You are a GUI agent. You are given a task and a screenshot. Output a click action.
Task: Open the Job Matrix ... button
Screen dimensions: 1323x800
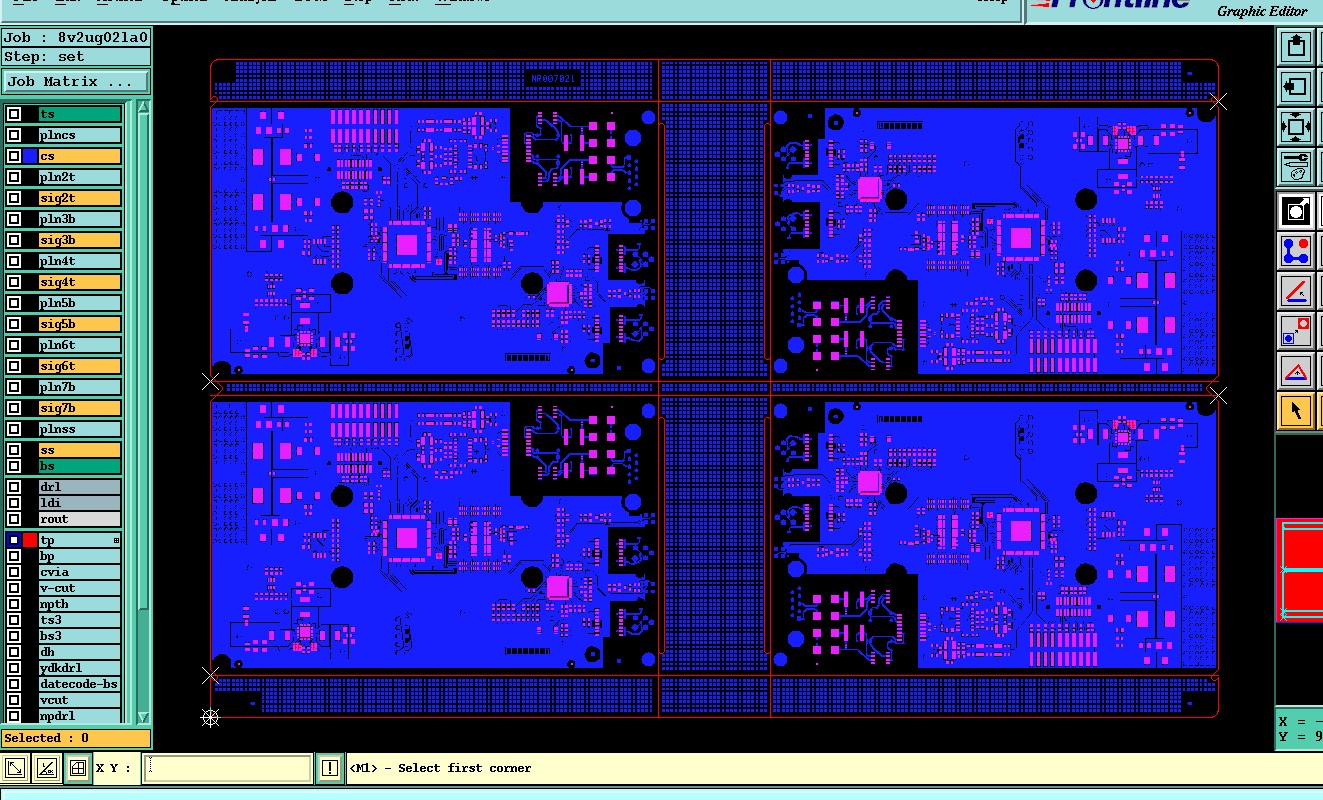click(x=76, y=82)
